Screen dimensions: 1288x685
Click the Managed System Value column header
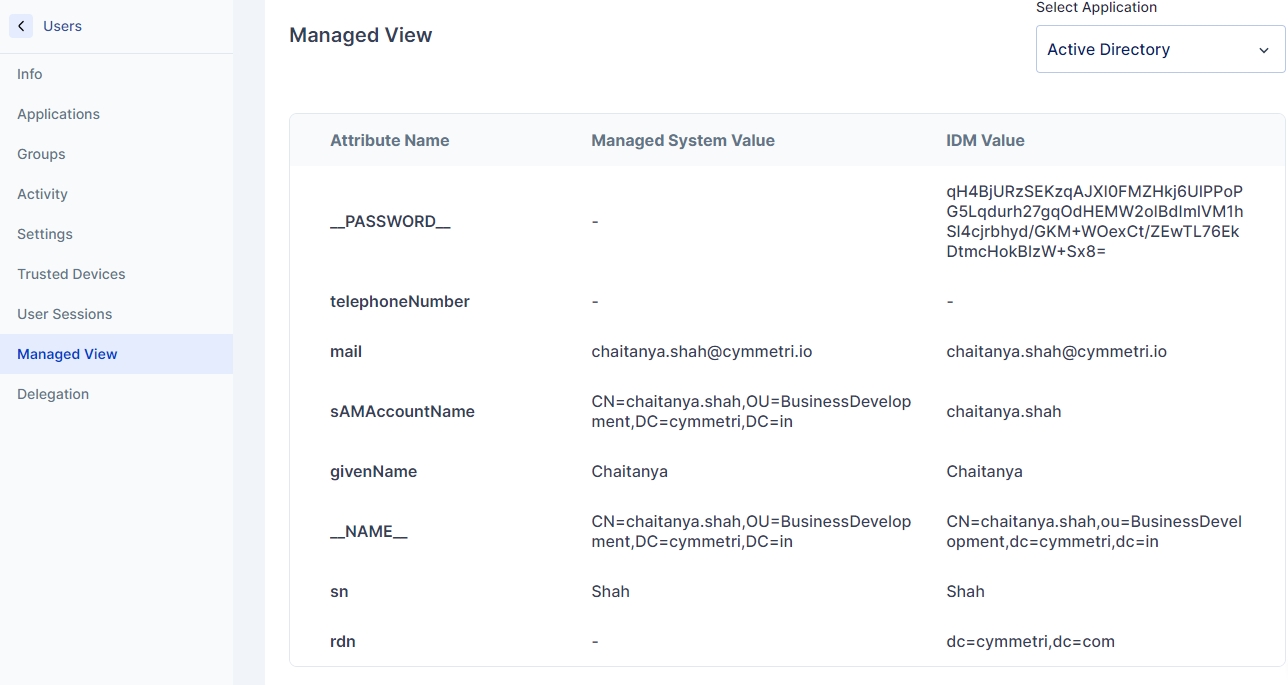682,140
